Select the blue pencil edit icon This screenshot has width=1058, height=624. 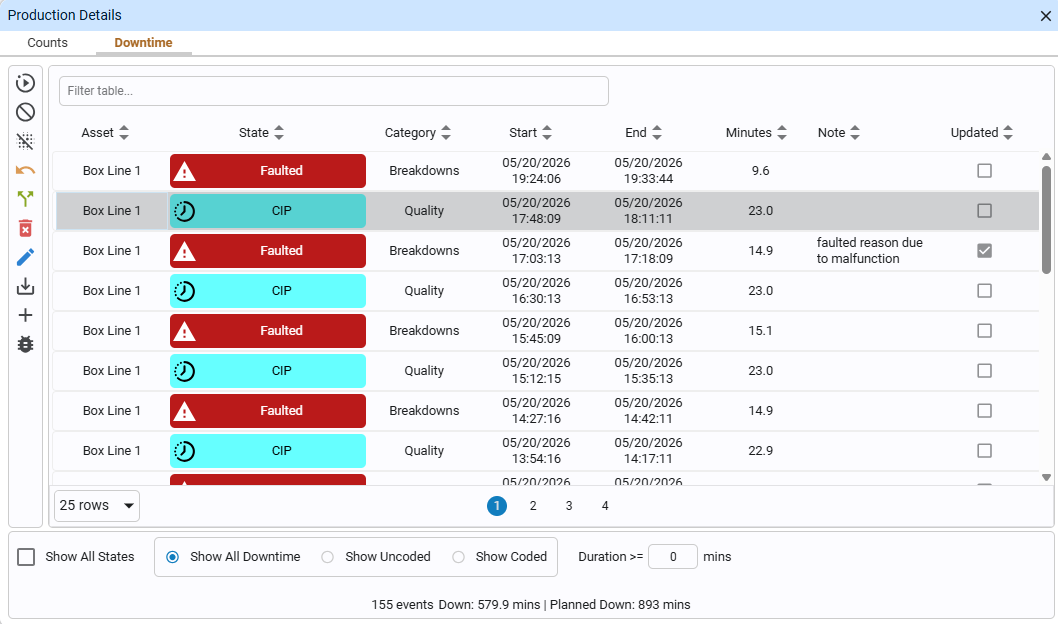point(25,257)
